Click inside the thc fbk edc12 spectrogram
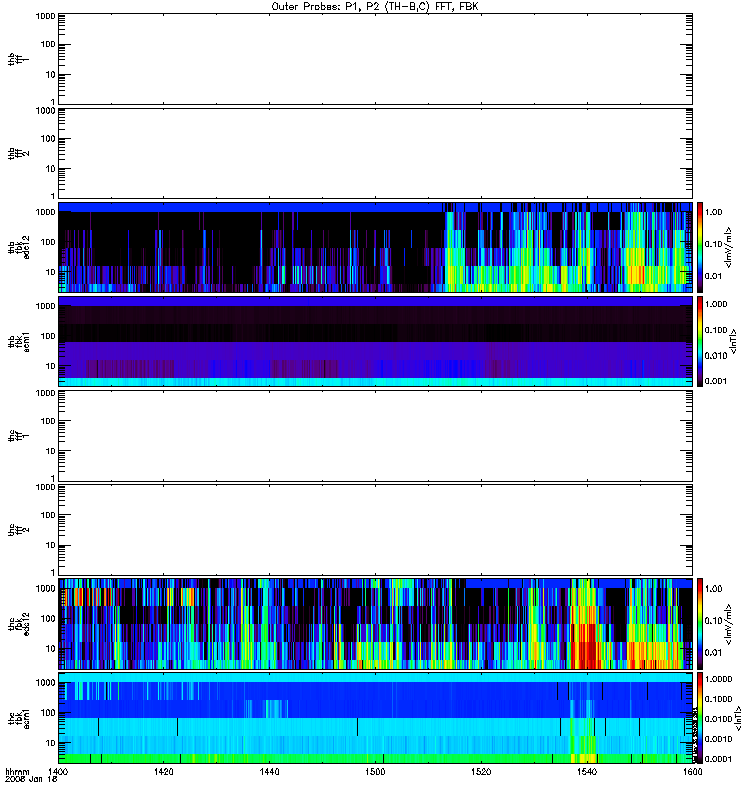This screenshot has width=750, height=800. tap(376, 624)
